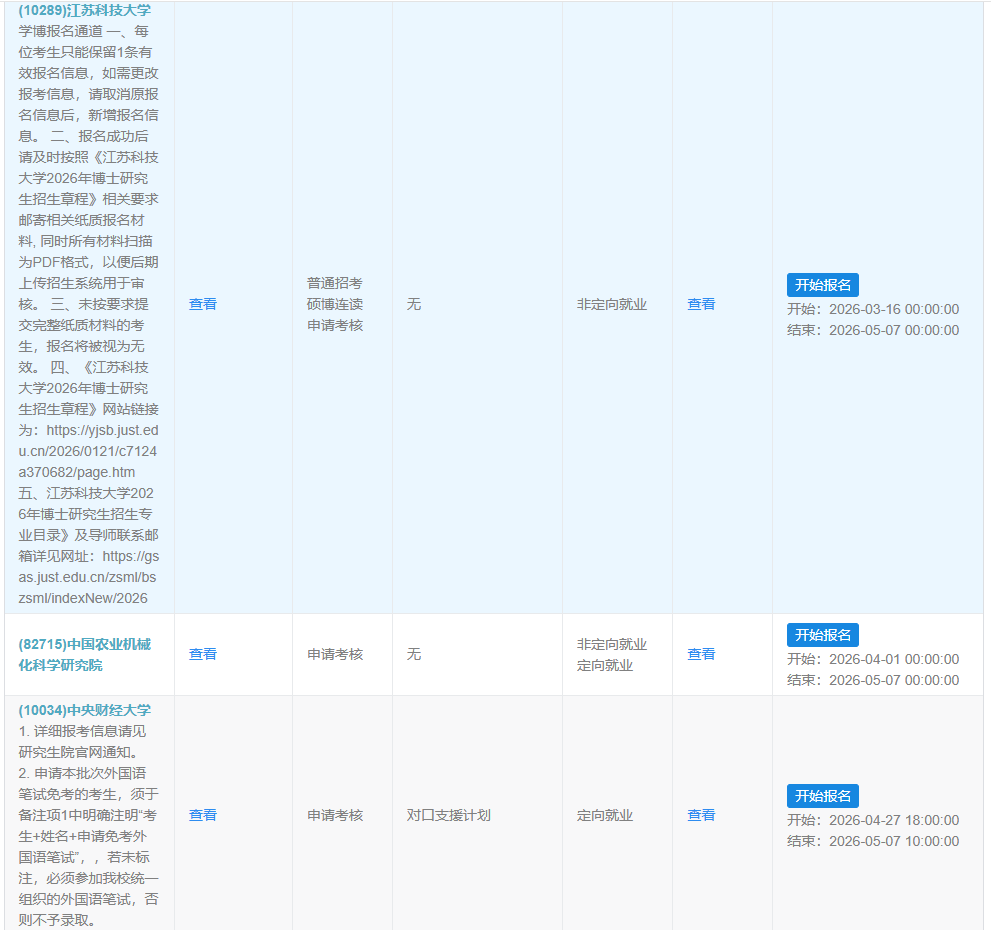Select 非定向就业 text in 中国农业机械化科学研究院 row
The image size is (991, 930).
pyautogui.click(x=612, y=644)
